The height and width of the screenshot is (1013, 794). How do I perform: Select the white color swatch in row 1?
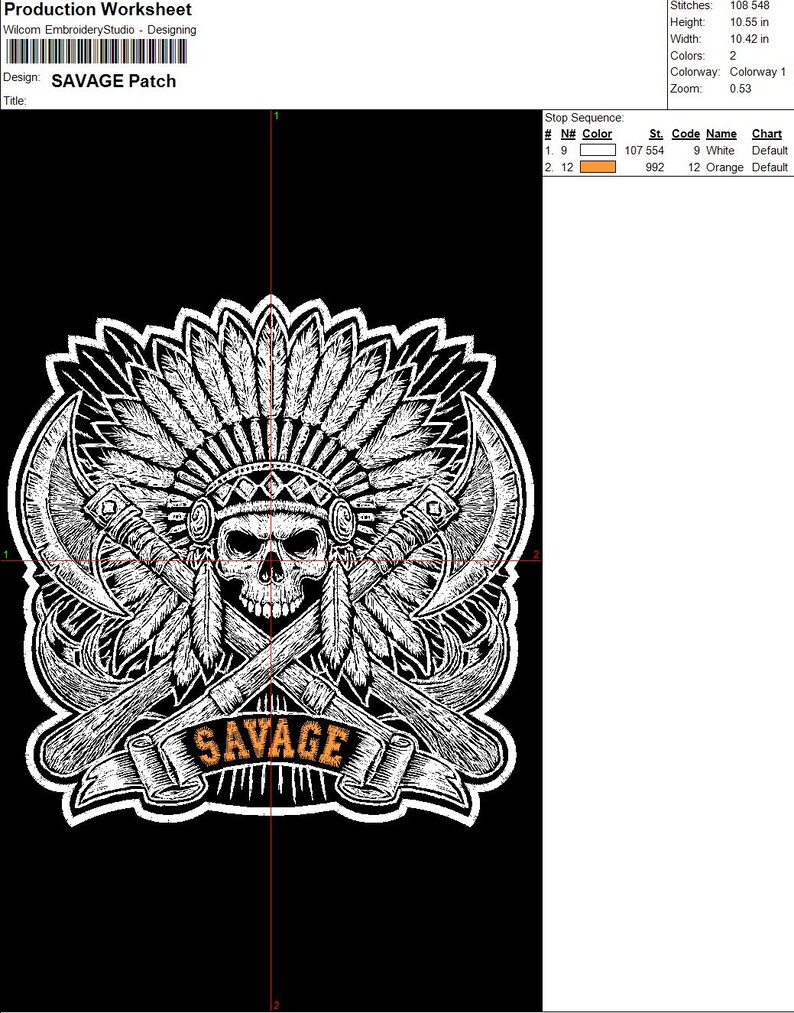[x=597, y=150]
